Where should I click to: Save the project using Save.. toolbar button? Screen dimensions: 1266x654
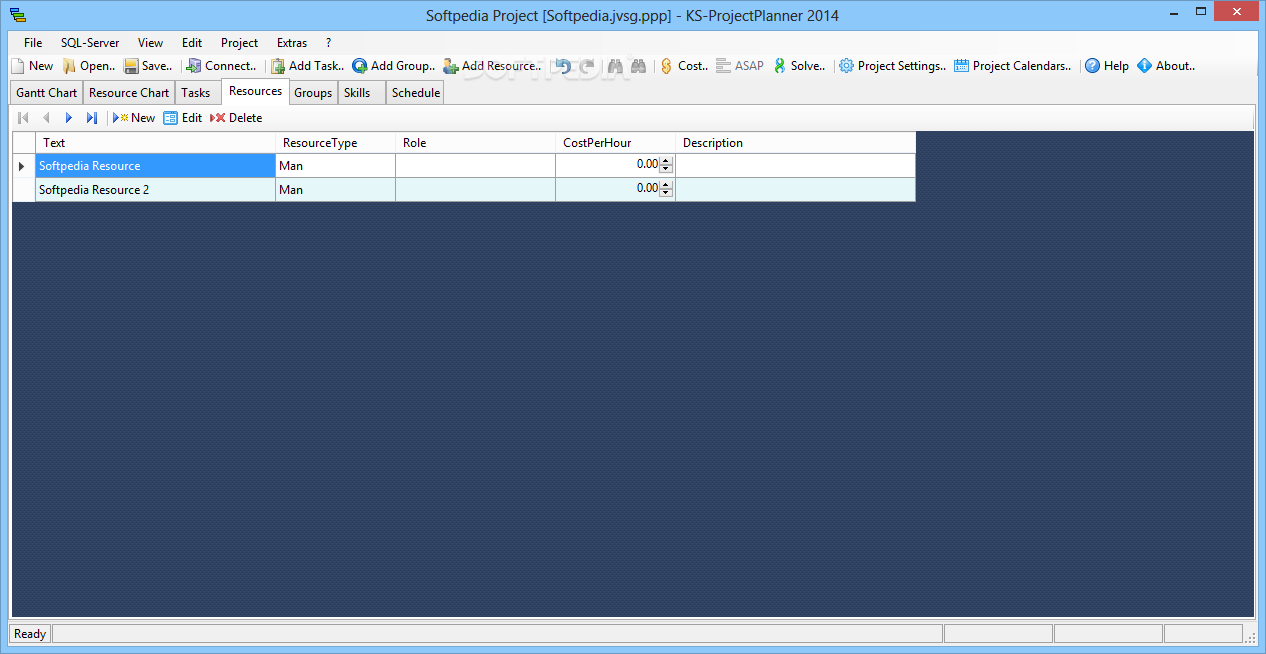click(149, 66)
